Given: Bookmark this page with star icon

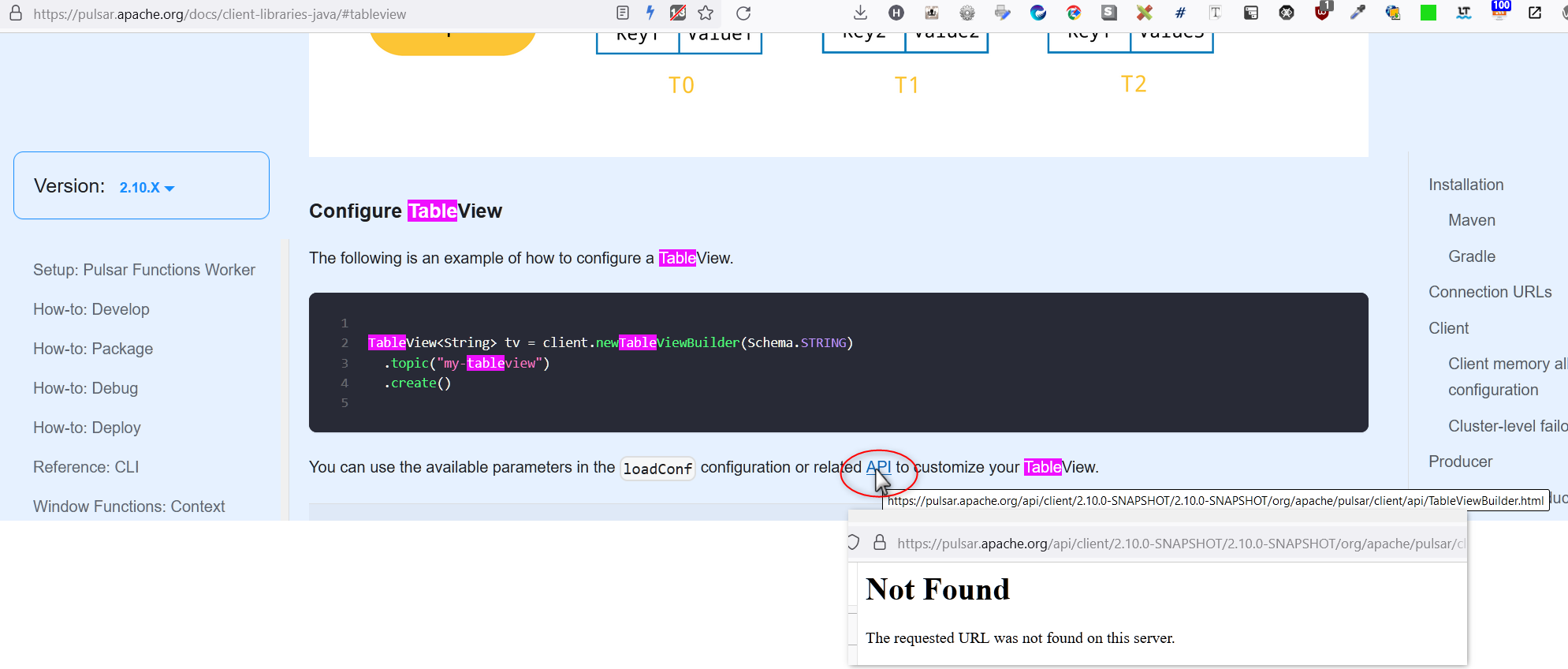Looking at the screenshot, I should pos(706,13).
